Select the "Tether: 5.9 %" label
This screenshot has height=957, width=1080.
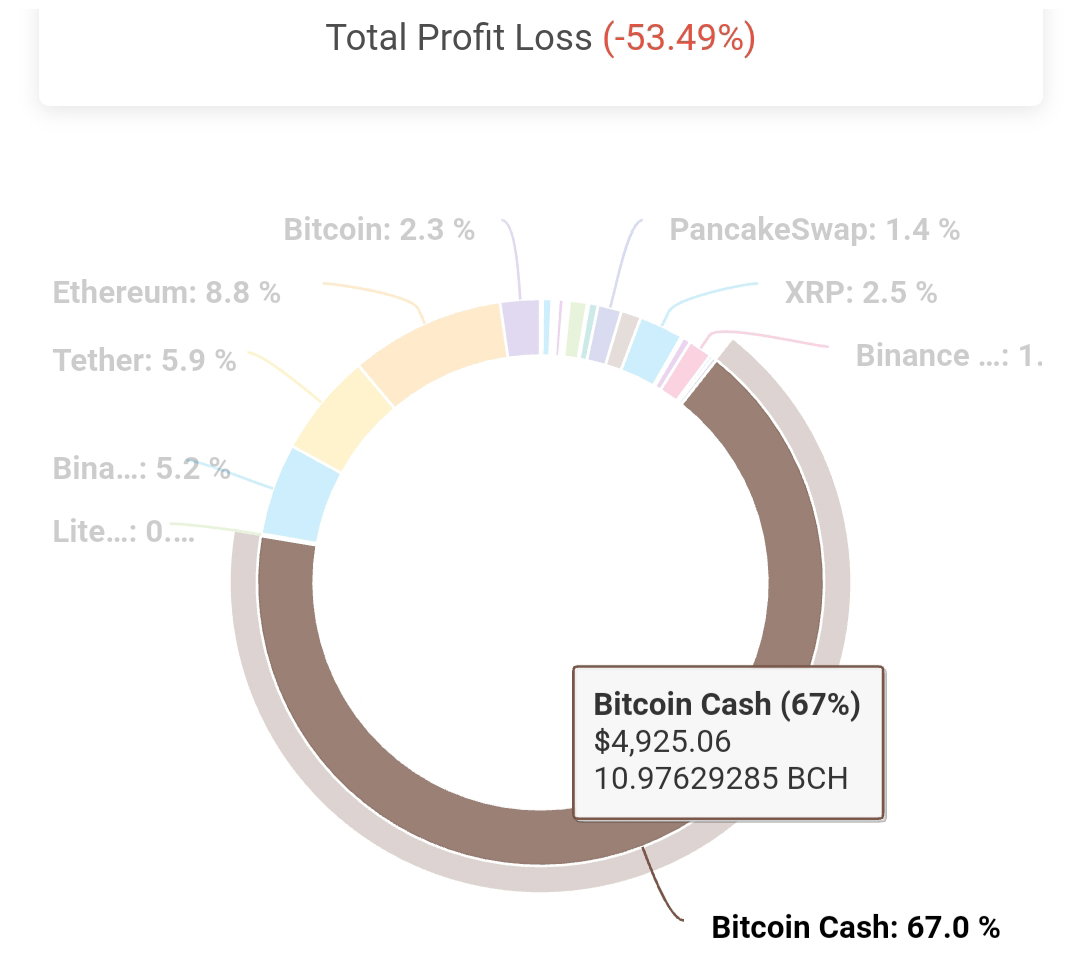coord(145,360)
